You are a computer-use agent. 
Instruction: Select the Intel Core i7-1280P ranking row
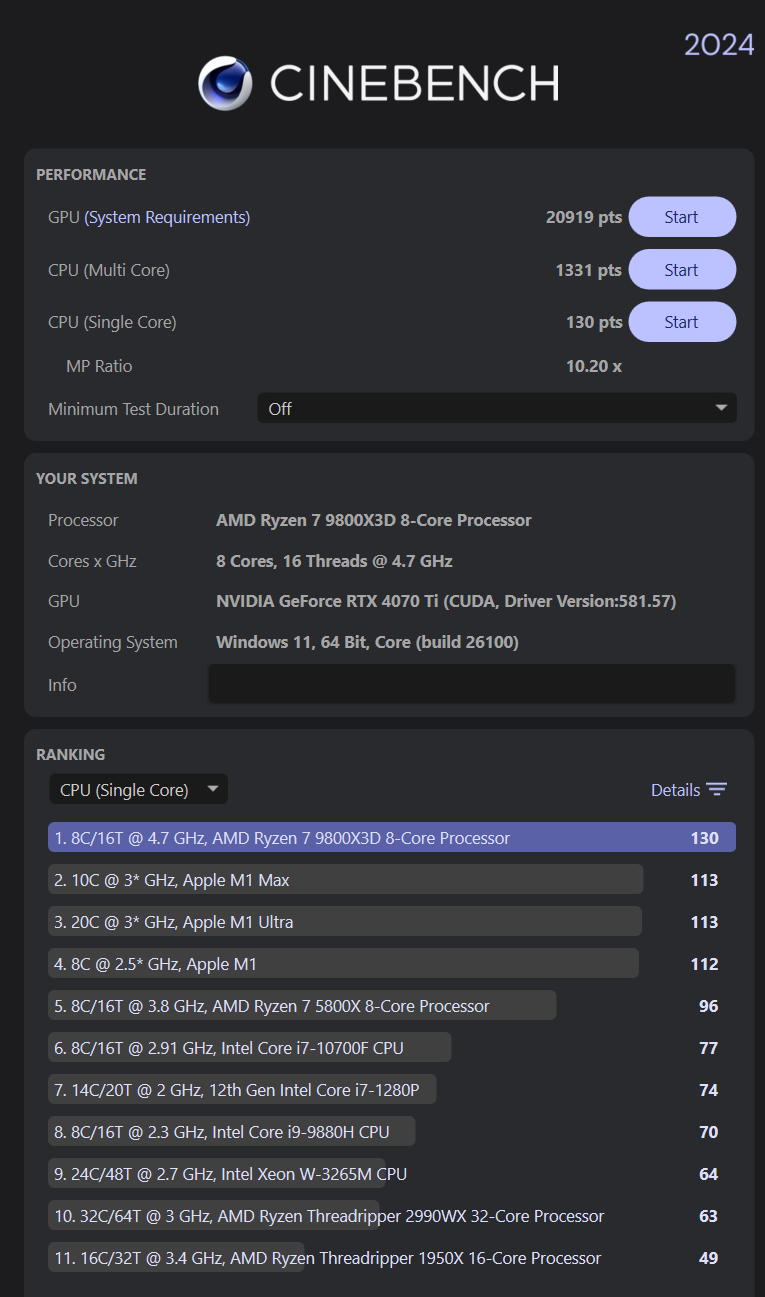[242, 1090]
